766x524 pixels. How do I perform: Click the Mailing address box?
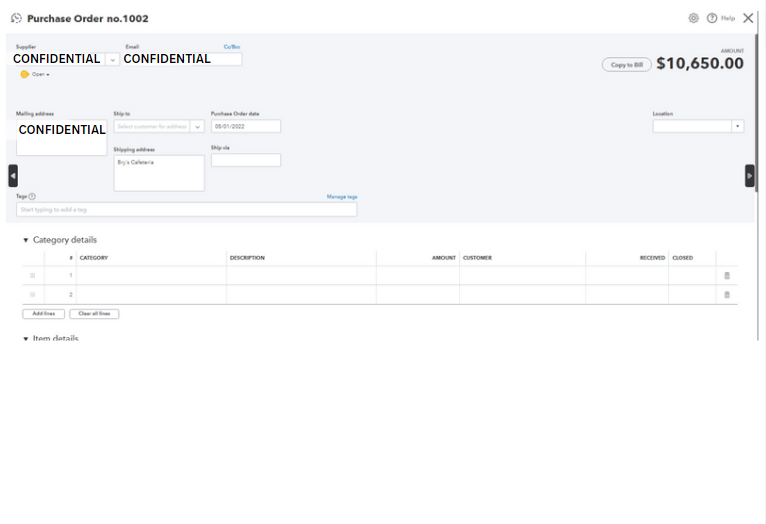[62, 138]
